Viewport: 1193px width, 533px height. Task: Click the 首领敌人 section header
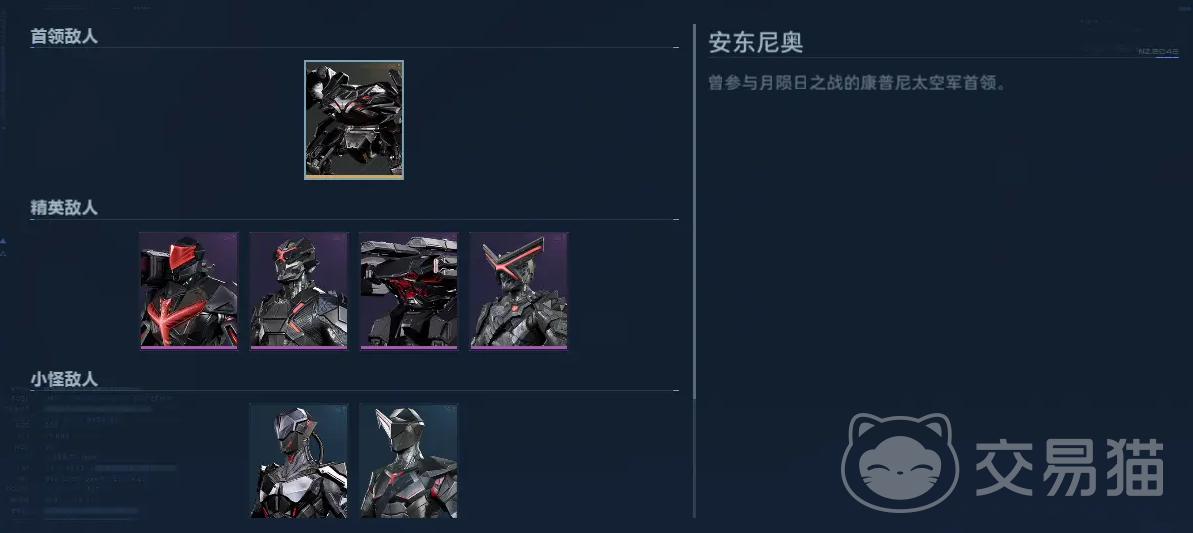[x=64, y=36]
